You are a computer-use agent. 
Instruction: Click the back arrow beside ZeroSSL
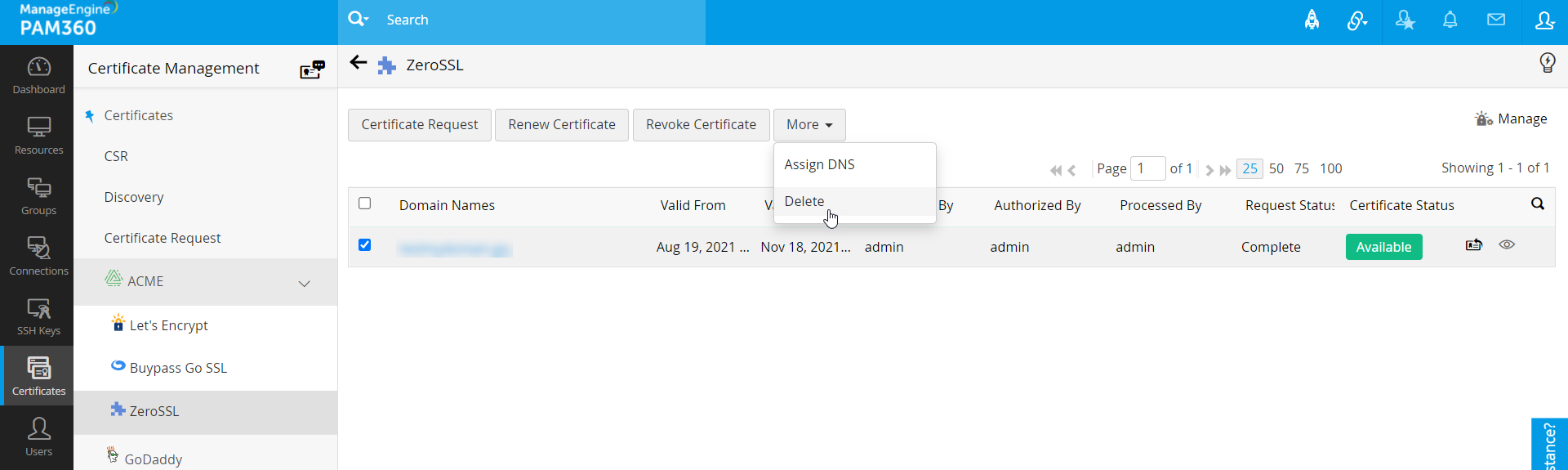(x=358, y=63)
